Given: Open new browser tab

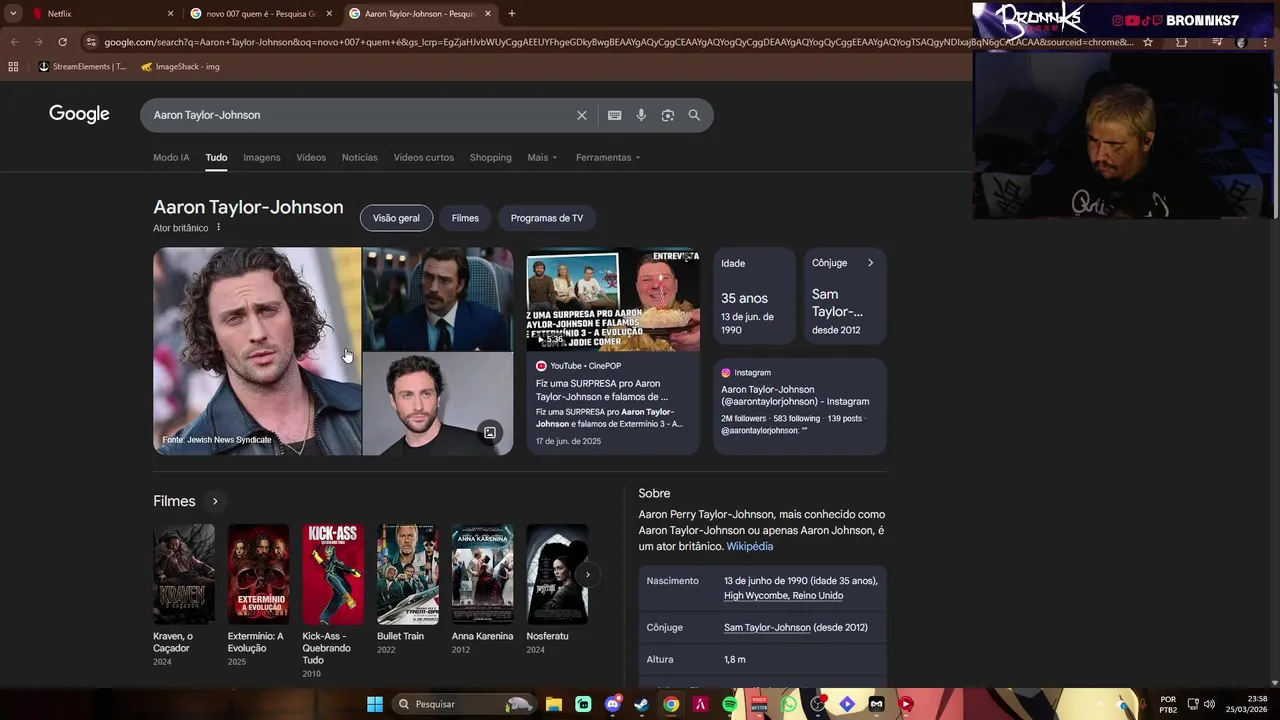Looking at the screenshot, I should pyautogui.click(x=511, y=14).
